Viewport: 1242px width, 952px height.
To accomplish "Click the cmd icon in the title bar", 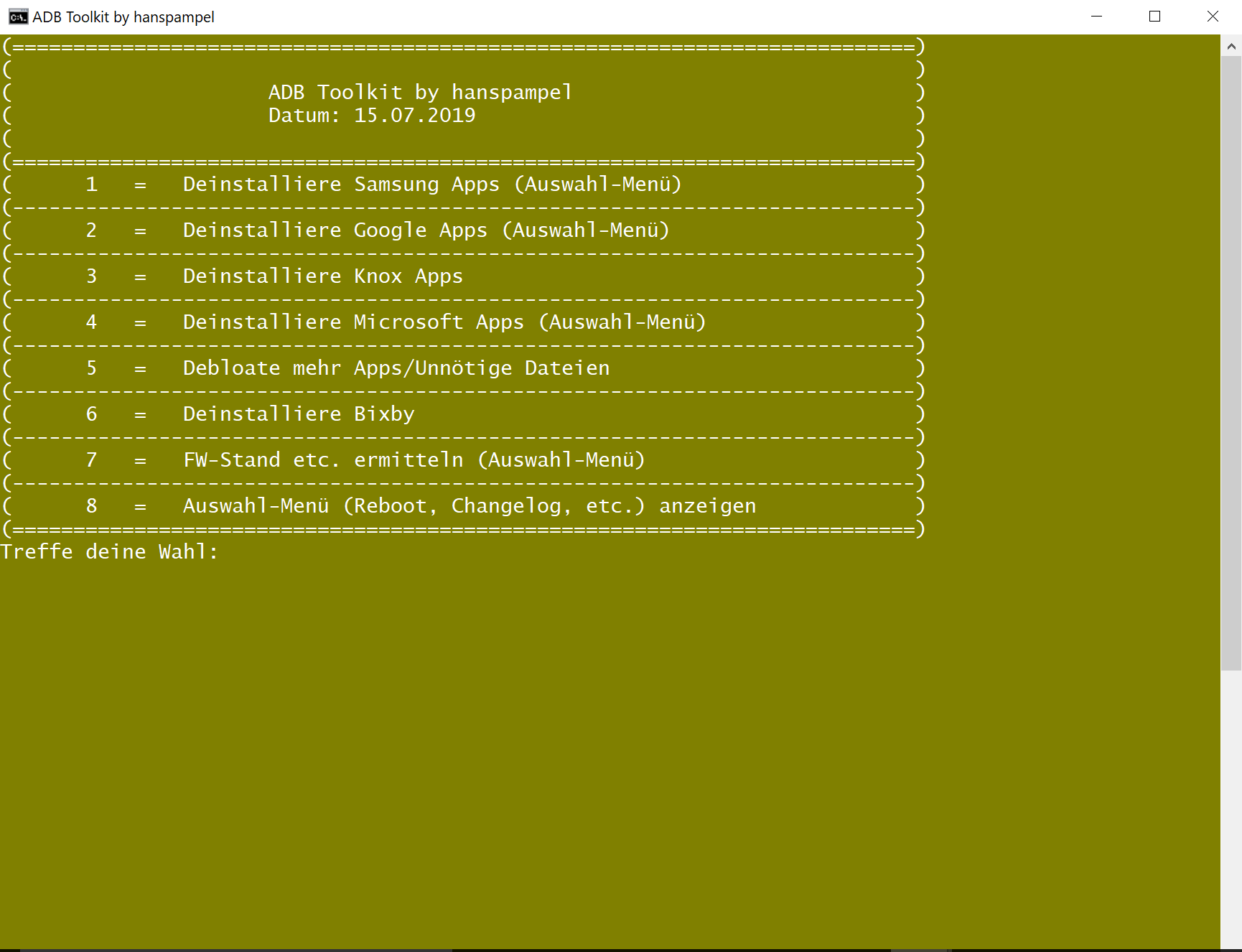I will 18,17.
